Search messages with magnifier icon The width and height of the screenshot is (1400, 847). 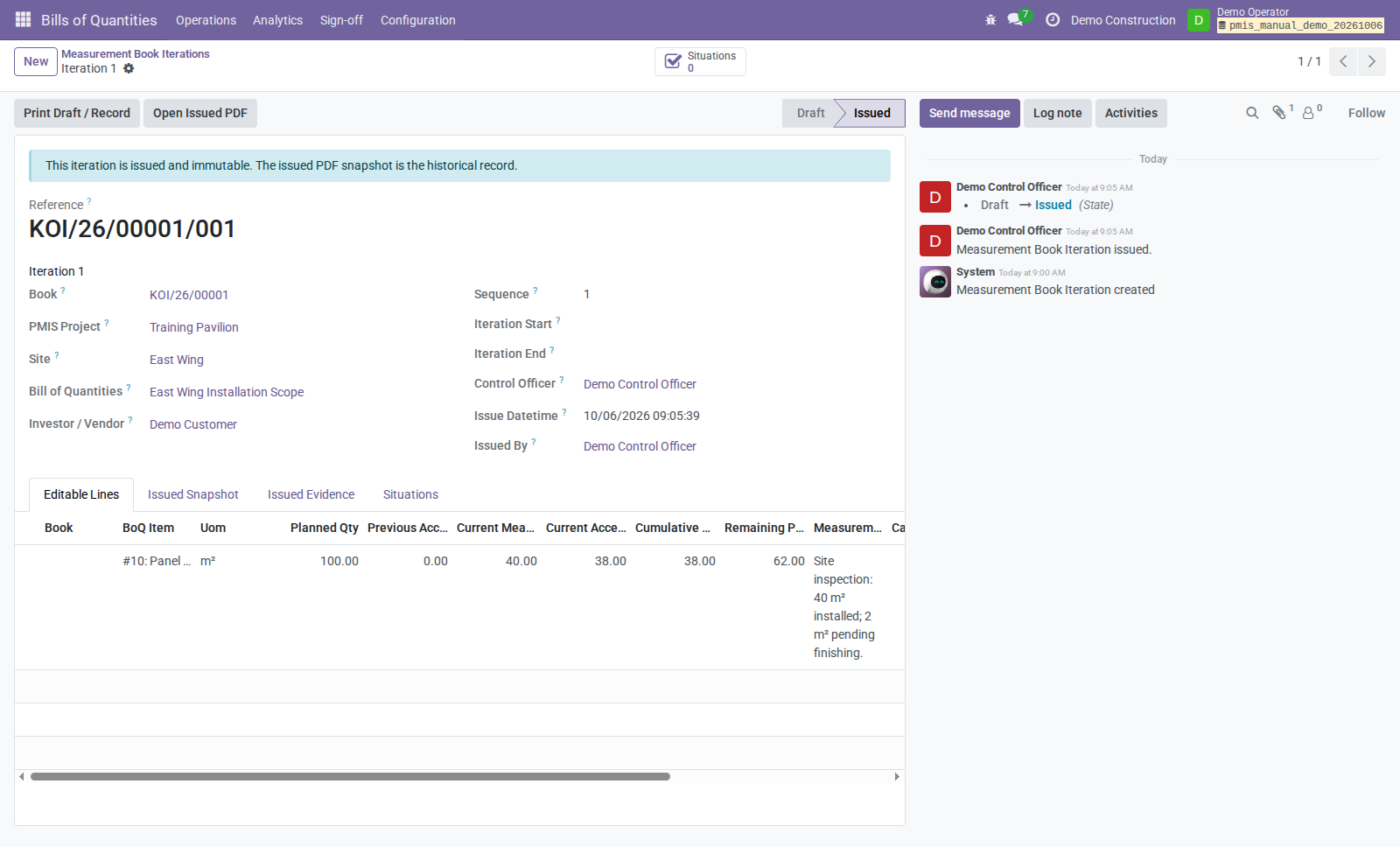1252,113
